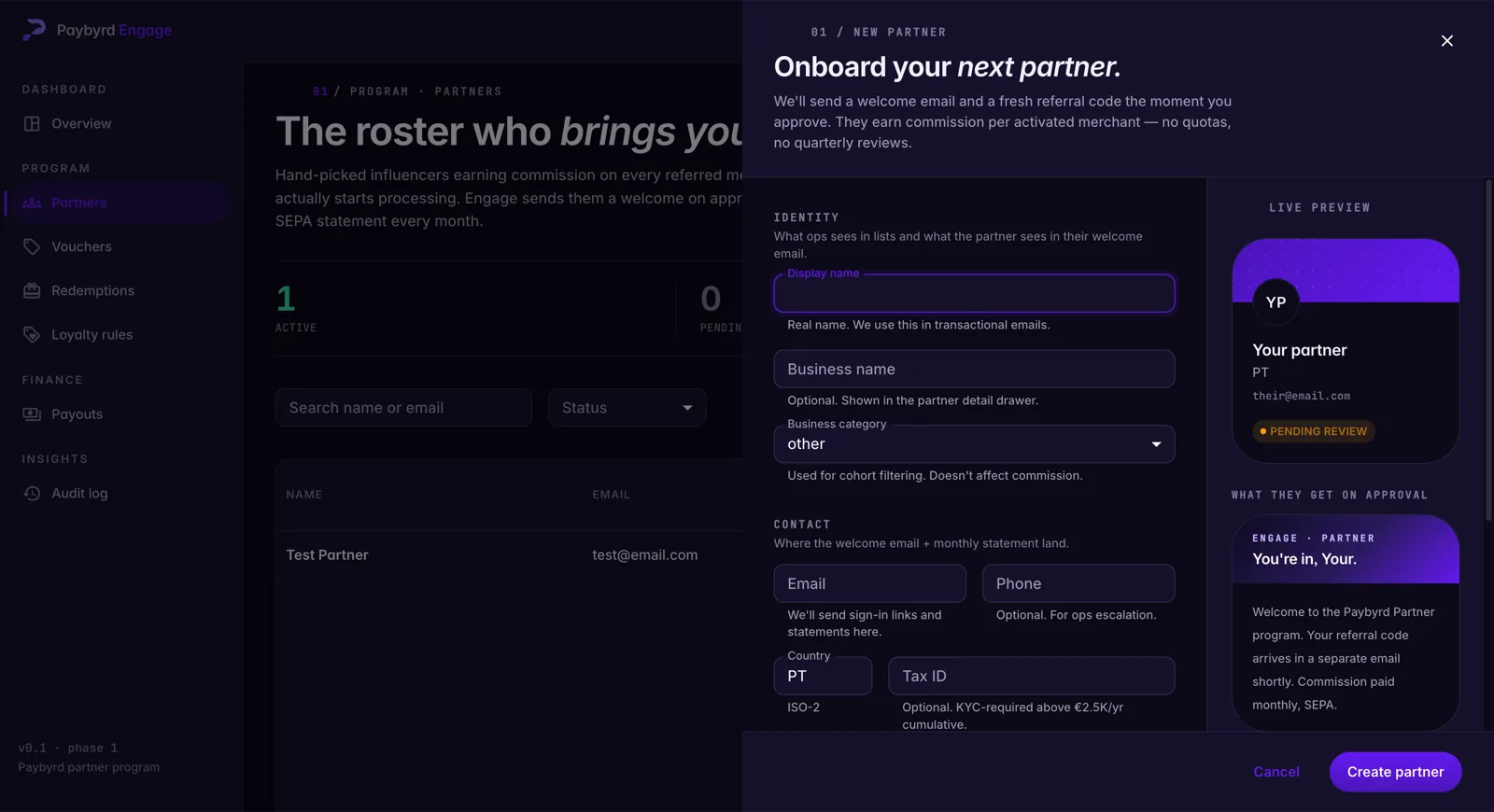The image size is (1494, 812).
Task: Click the pending count 0 stat
Action: 711,300
